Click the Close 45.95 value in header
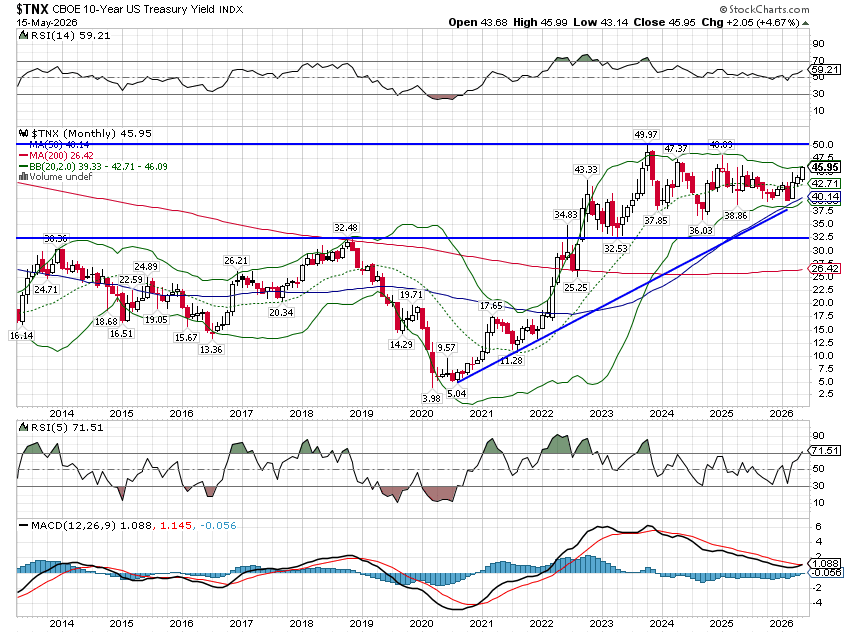This screenshot has height=633, width=850. click(x=664, y=22)
